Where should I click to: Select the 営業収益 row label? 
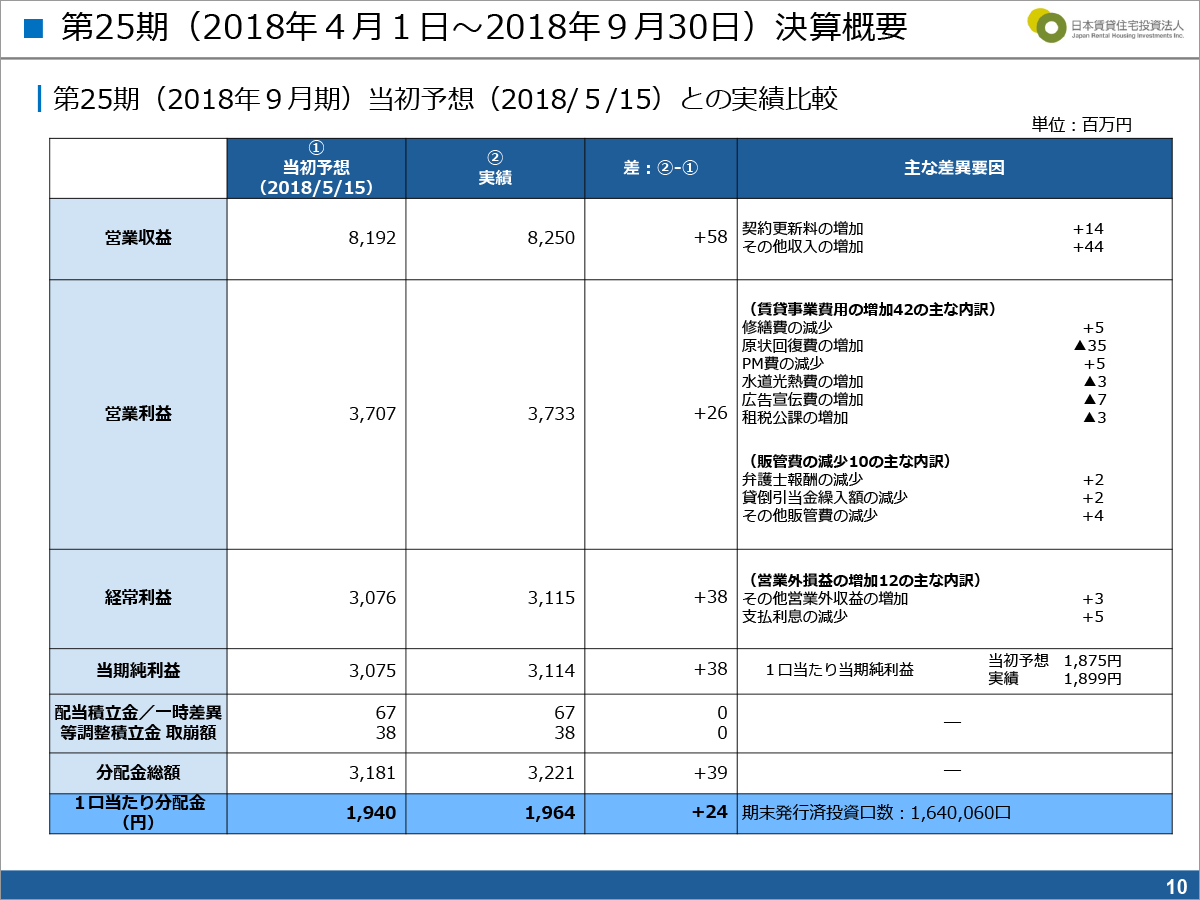(138, 238)
